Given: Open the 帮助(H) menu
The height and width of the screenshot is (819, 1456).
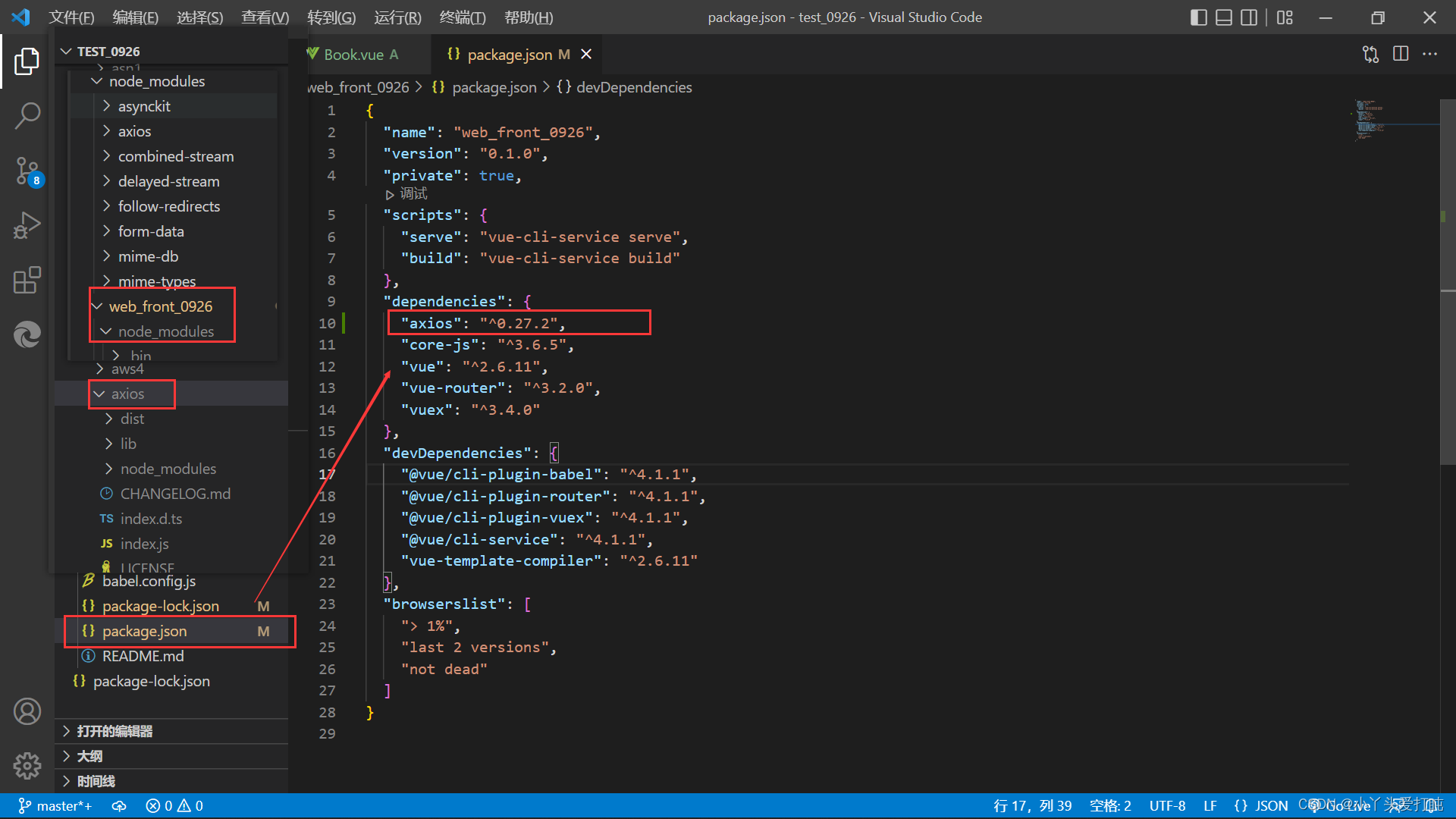Looking at the screenshot, I should coord(529,17).
